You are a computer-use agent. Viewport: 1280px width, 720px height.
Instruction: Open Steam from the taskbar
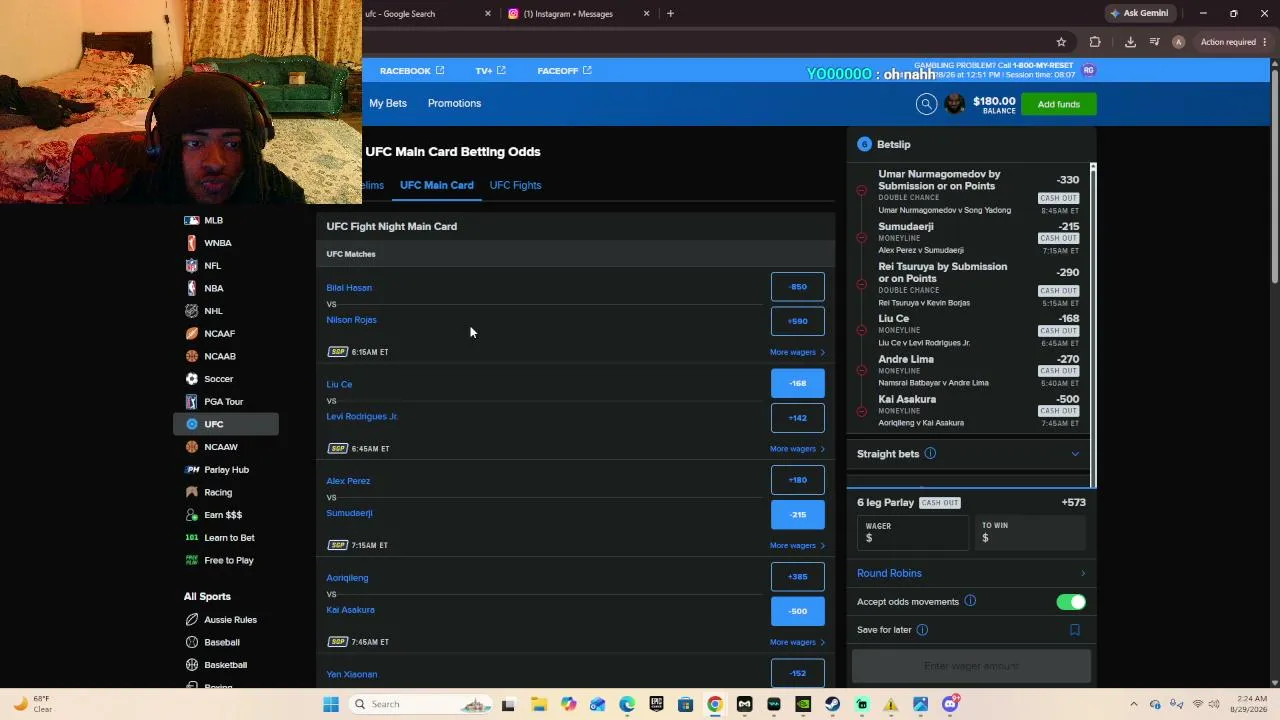tap(832, 704)
